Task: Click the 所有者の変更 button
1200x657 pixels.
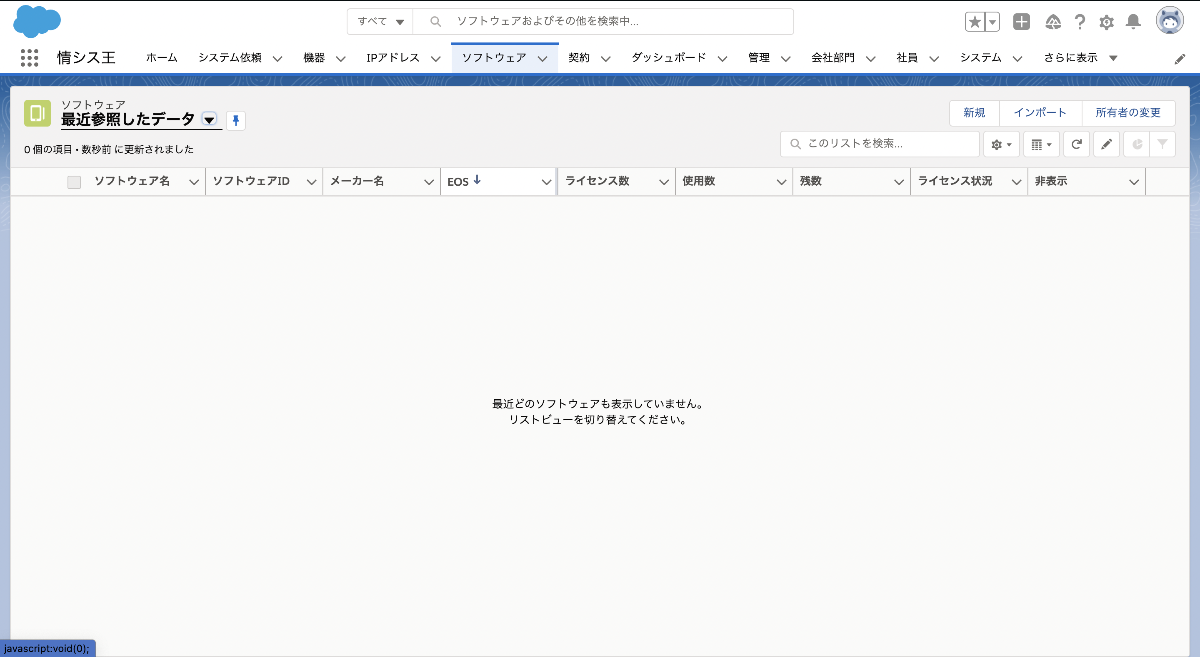Action: pyautogui.click(x=1128, y=113)
